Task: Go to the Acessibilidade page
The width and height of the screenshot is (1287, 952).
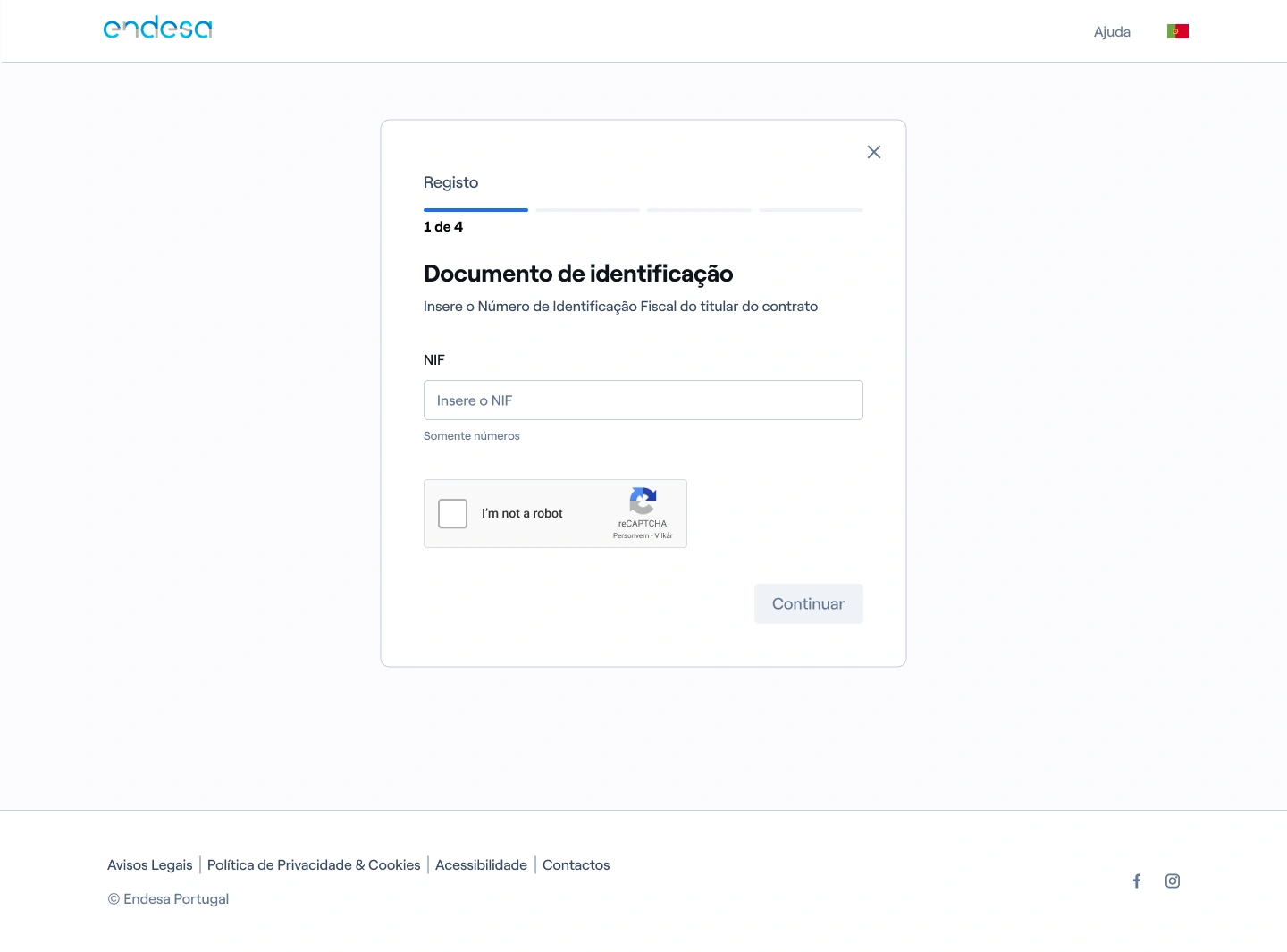Action: tap(481, 864)
